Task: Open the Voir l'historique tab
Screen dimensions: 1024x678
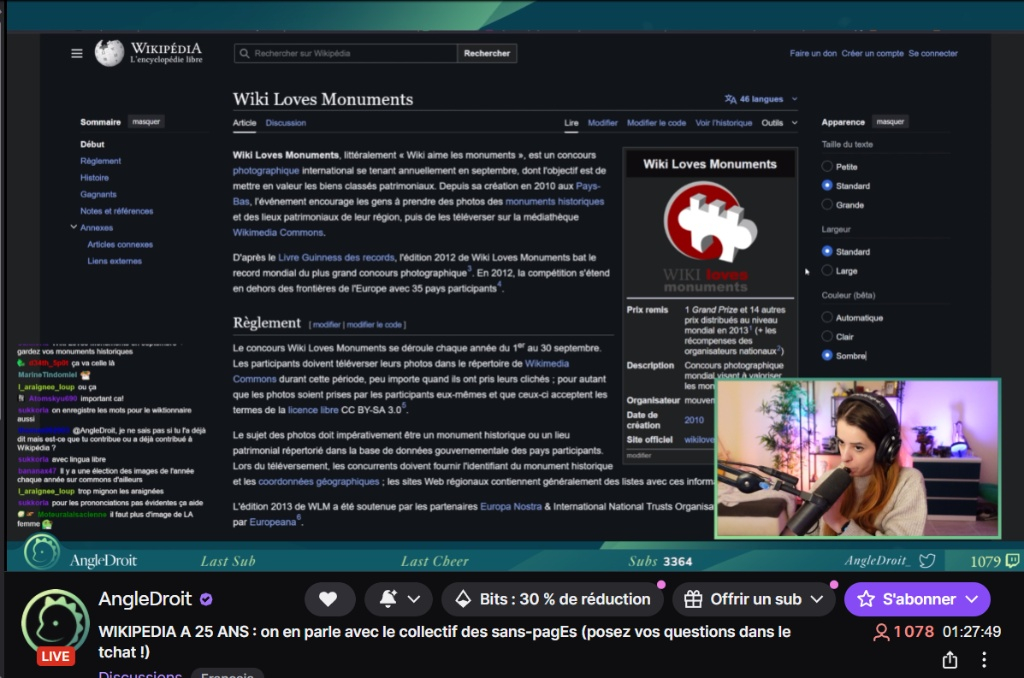Action: (x=723, y=123)
